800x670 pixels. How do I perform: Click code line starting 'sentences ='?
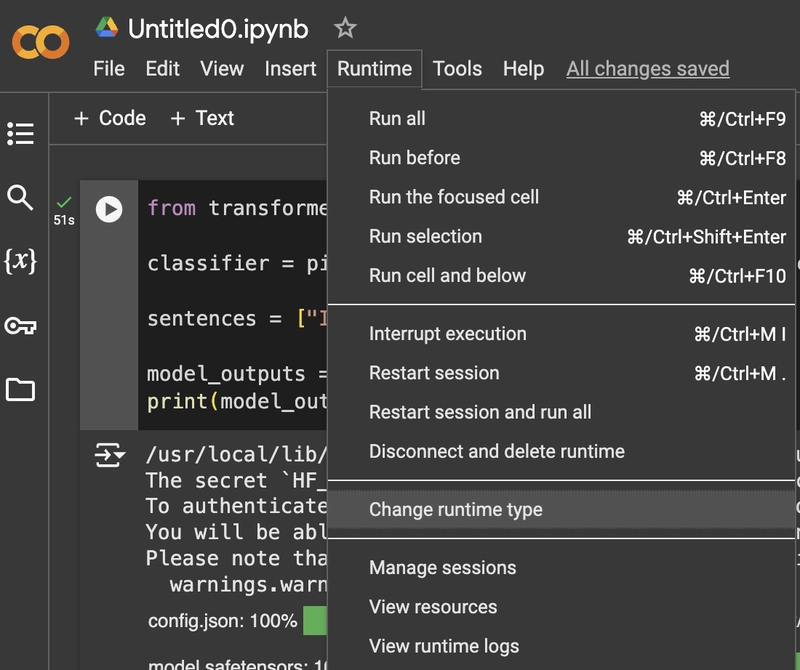(237, 319)
